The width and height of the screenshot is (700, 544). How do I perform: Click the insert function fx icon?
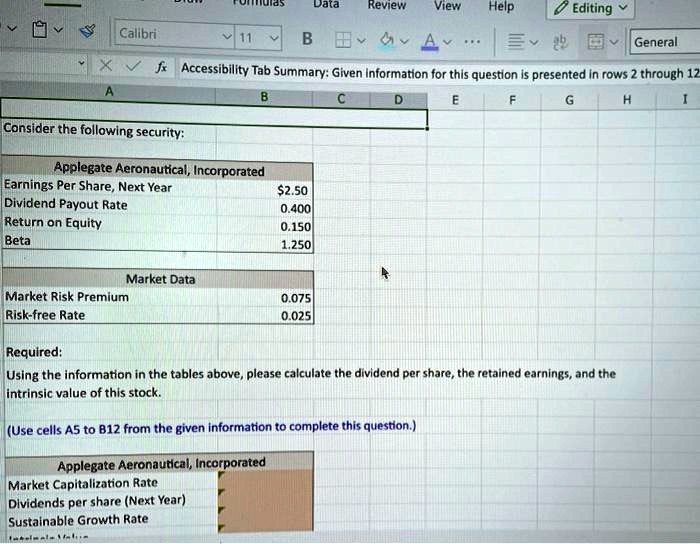[161, 67]
